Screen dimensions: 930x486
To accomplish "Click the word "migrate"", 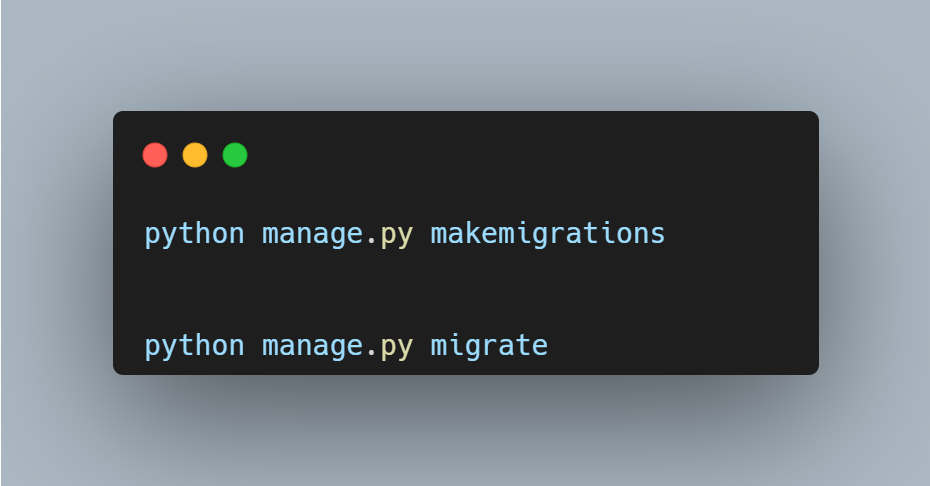I will [489, 346].
